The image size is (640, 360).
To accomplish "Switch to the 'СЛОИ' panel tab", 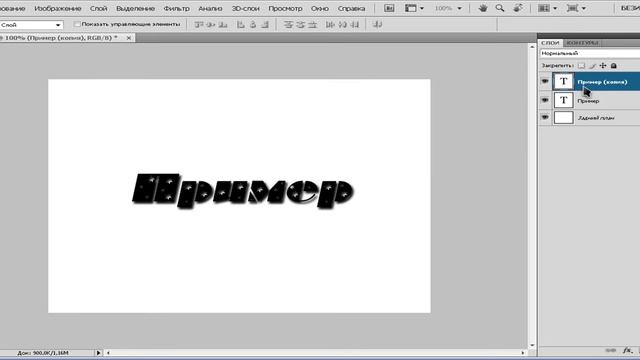I will click(x=550, y=42).
